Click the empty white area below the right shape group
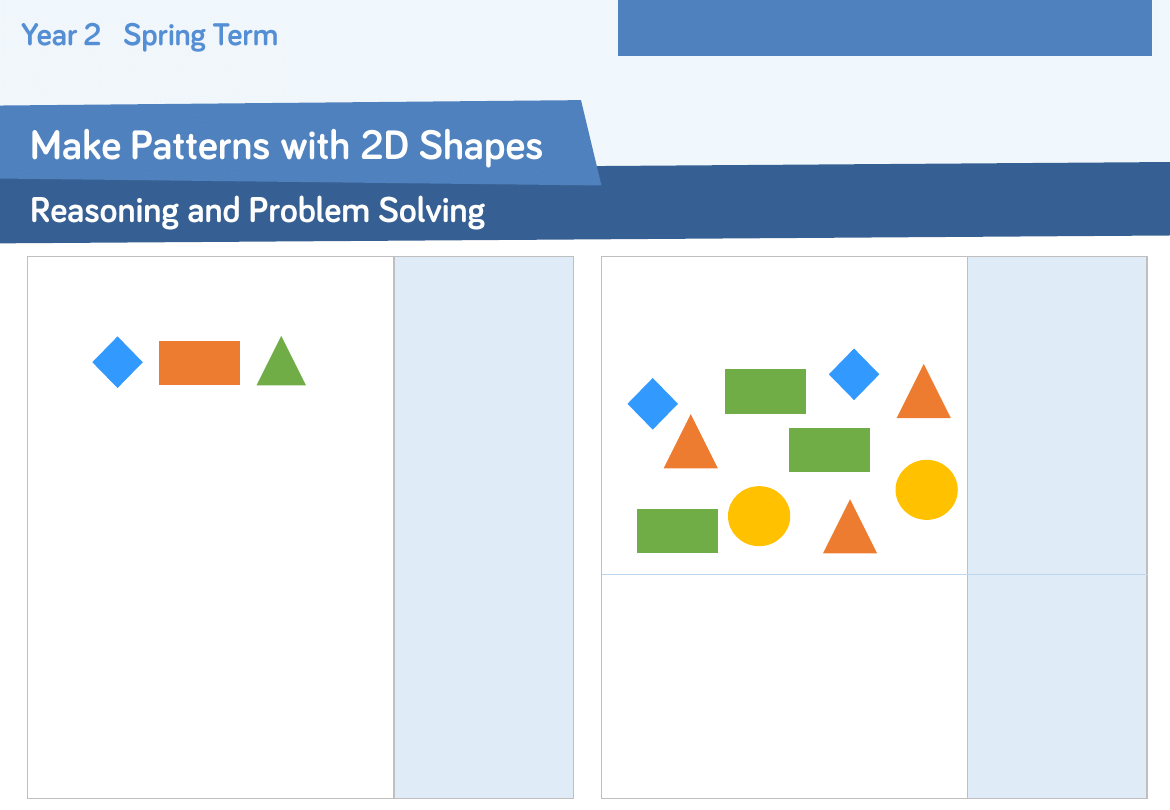This screenshot has width=1170, height=810. 784,686
